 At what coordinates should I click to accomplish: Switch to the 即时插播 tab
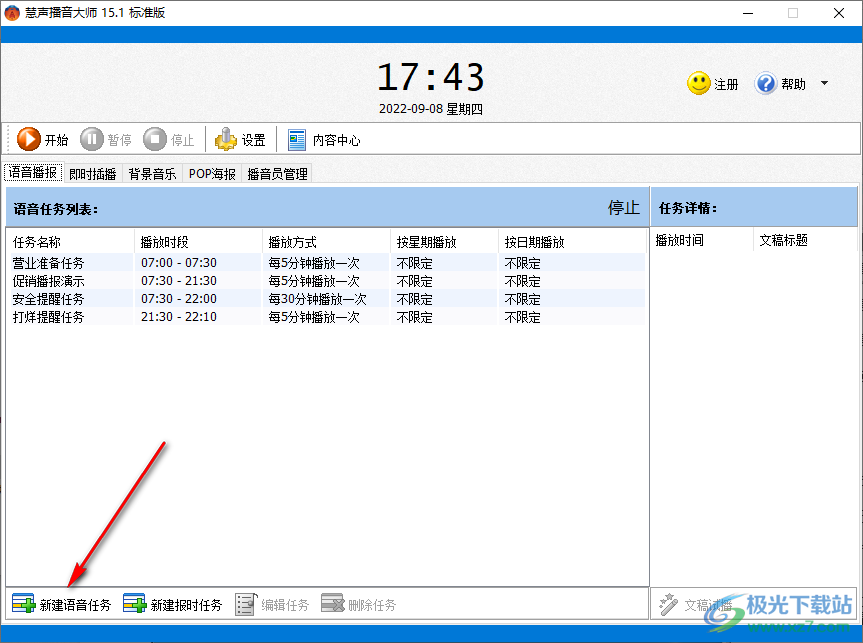[x=92, y=173]
